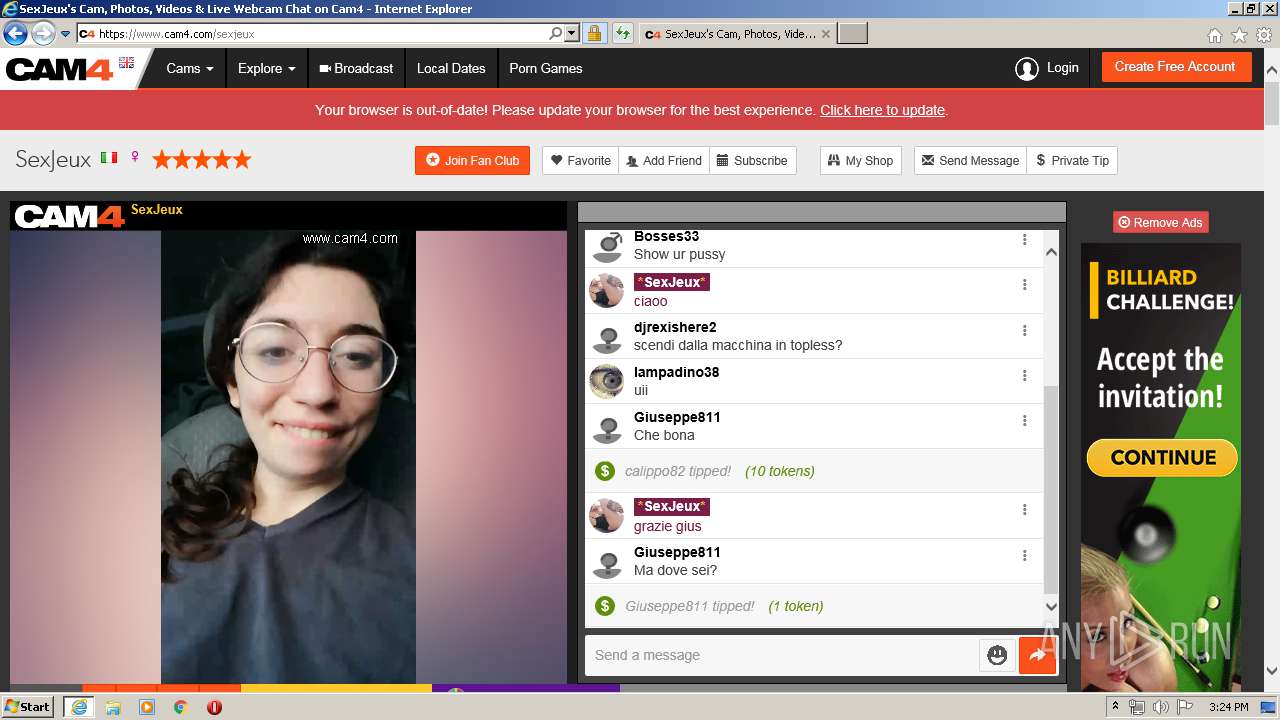Screen dimensions: 1280x720
Task: Click the Favorite button
Action: pos(580,160)
